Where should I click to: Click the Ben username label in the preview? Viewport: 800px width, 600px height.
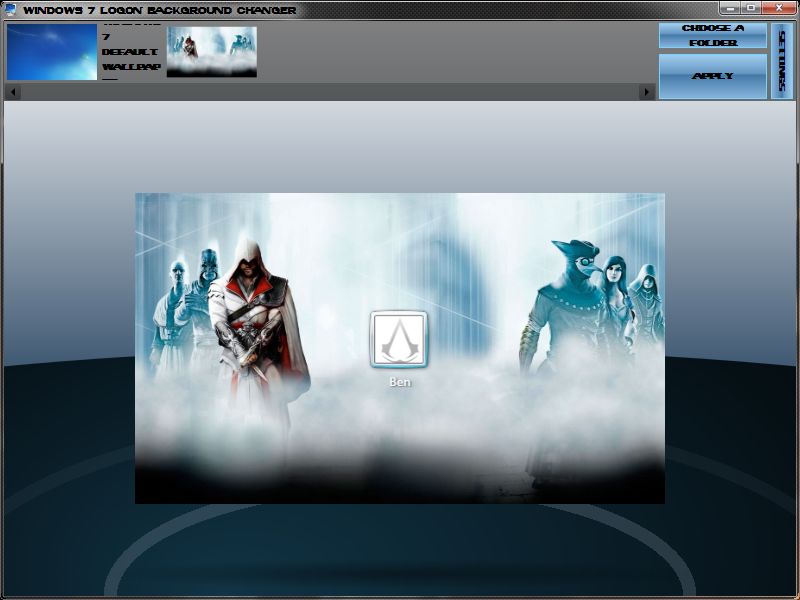coord(399,381)
